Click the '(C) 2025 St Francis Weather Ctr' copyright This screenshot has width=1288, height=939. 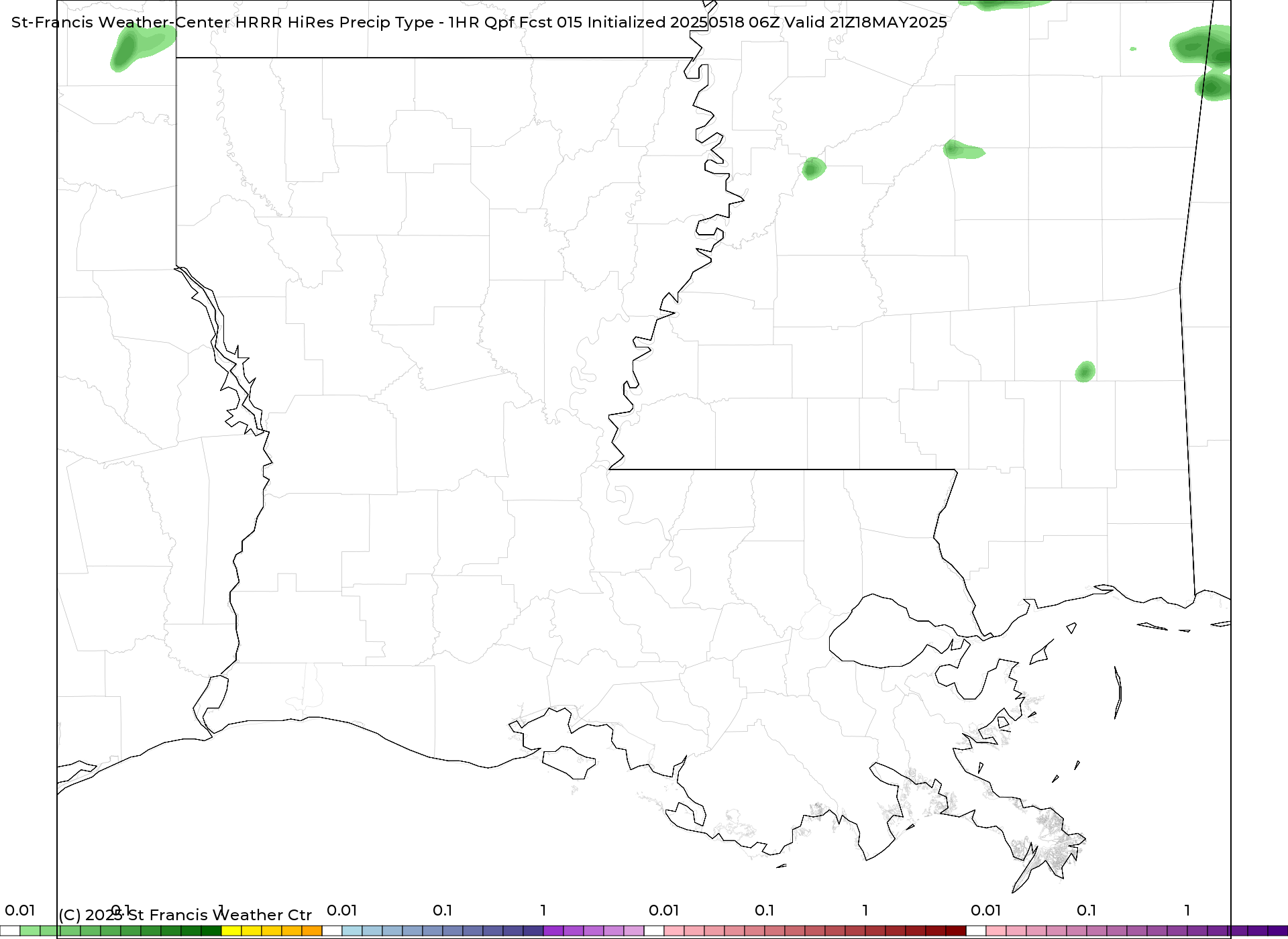point(185,915)
